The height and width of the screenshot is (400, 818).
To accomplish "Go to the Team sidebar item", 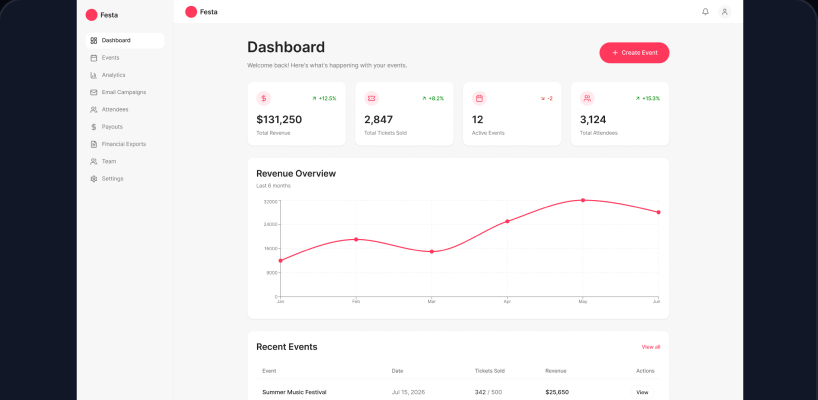I will coord(125,161).
